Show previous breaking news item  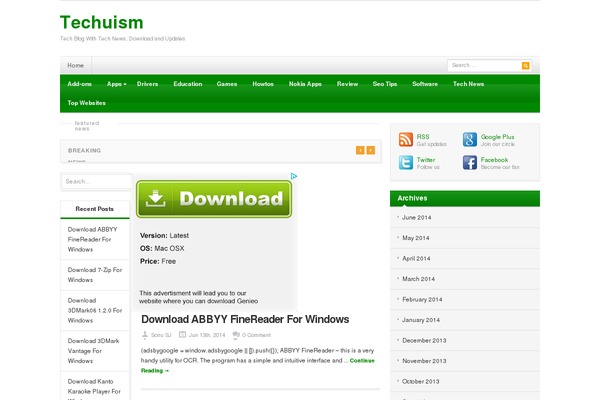coord(360,150)
